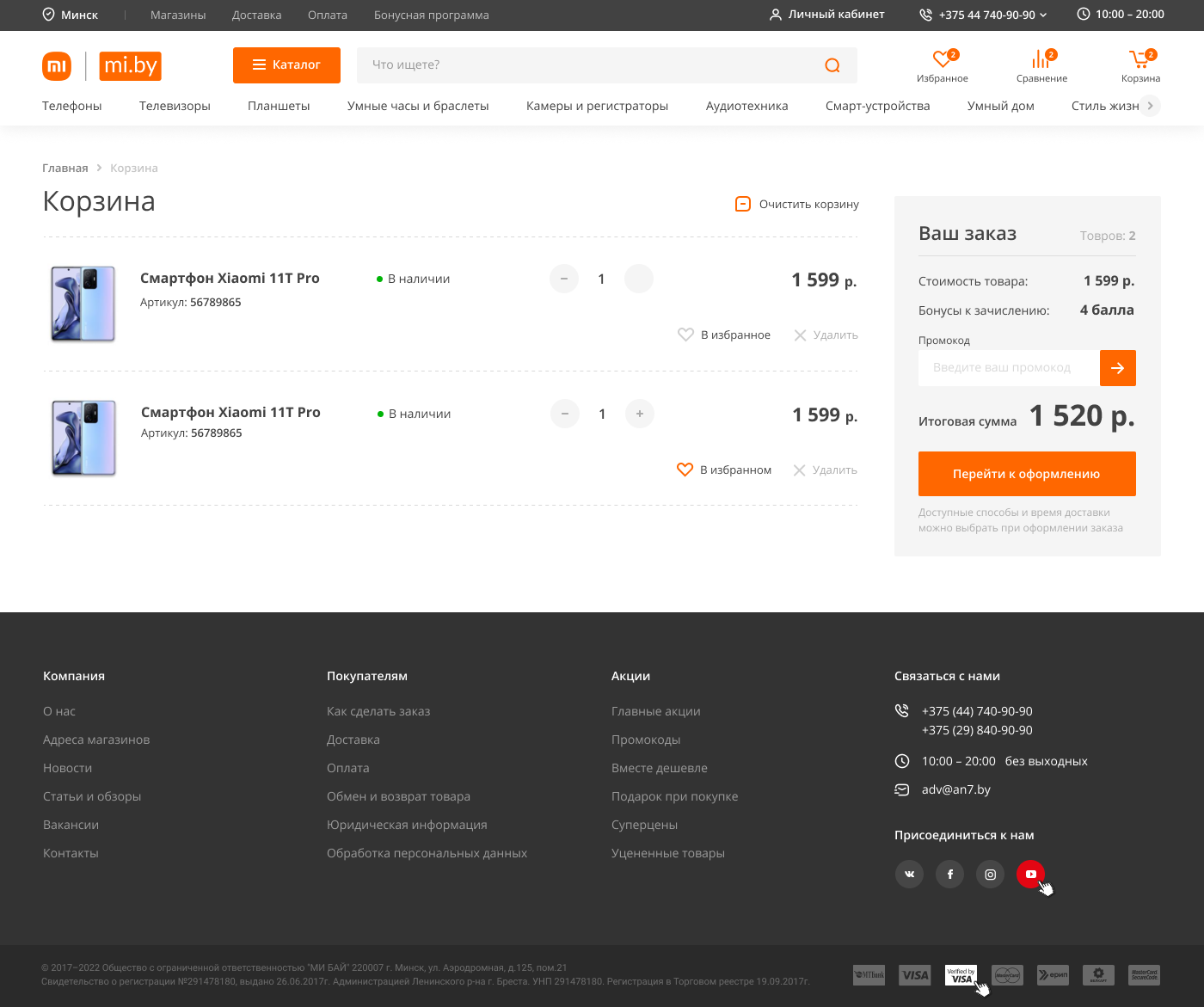Increase quantity of second smartphone

coord(639,414)
